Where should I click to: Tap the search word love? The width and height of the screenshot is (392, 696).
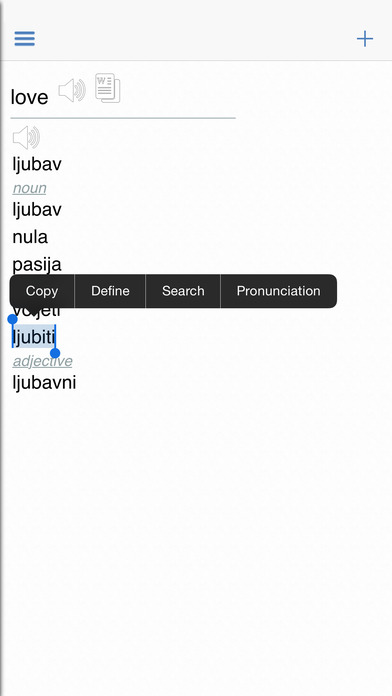[x=29, y=97]
